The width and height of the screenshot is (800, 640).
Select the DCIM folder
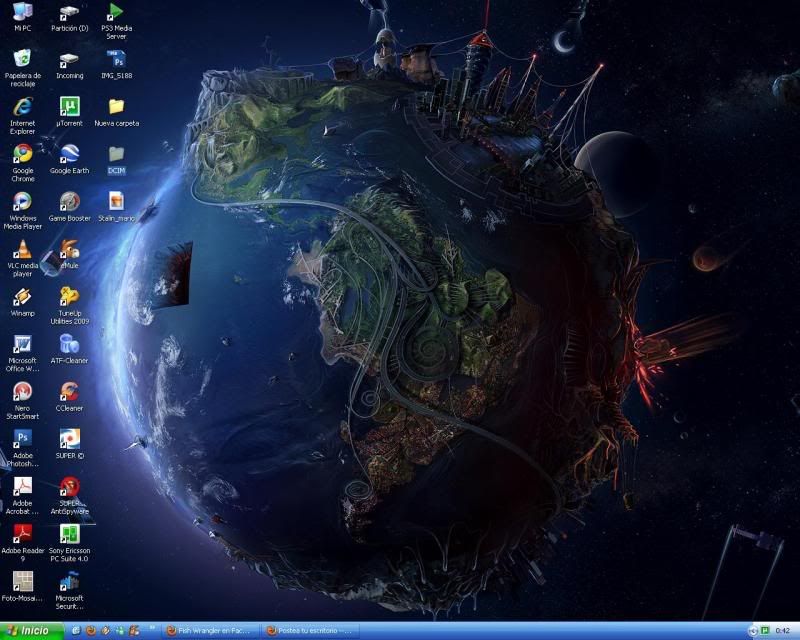click(x=116, y=154)
